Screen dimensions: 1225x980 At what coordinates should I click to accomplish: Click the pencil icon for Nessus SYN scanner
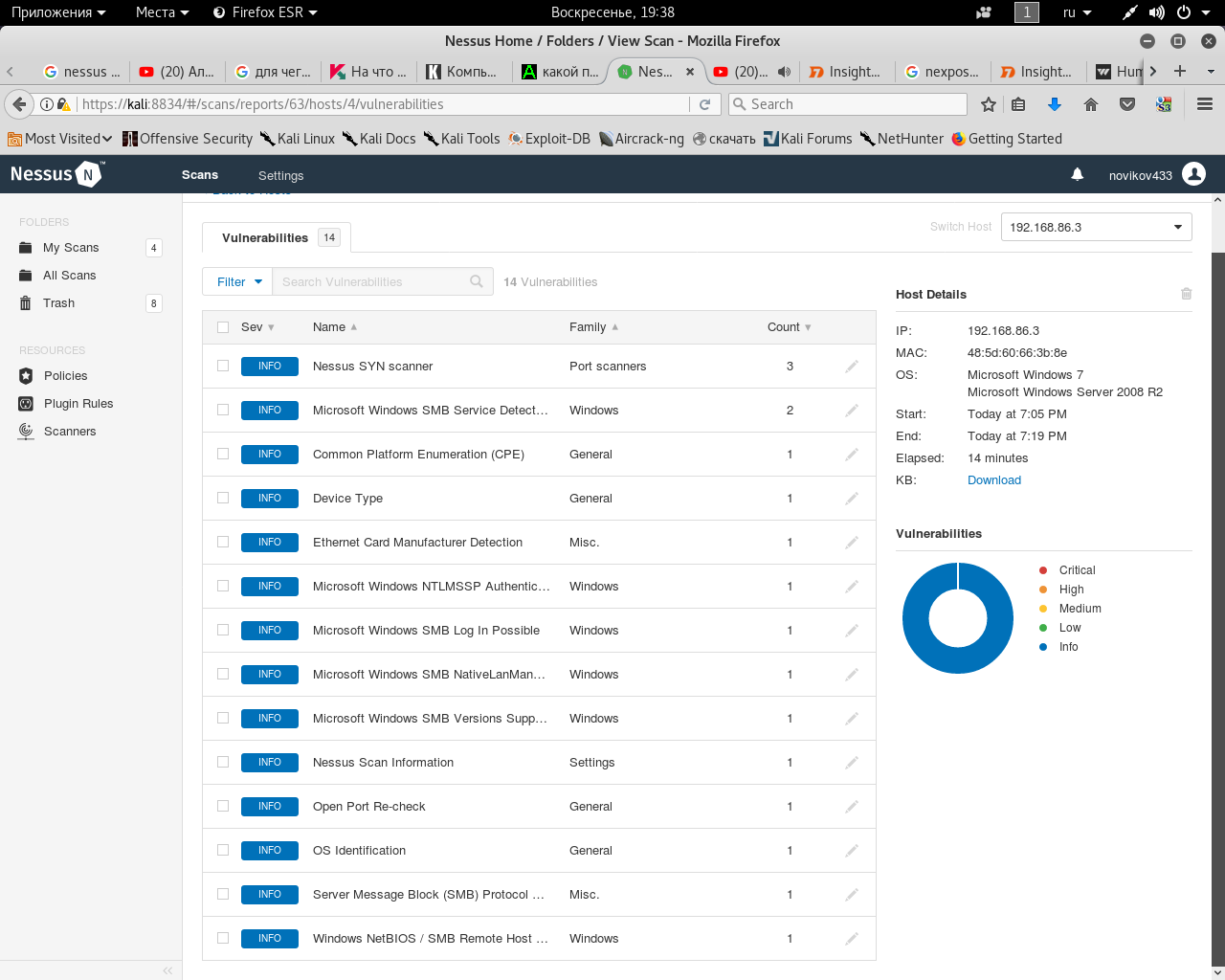click(851, 367)
